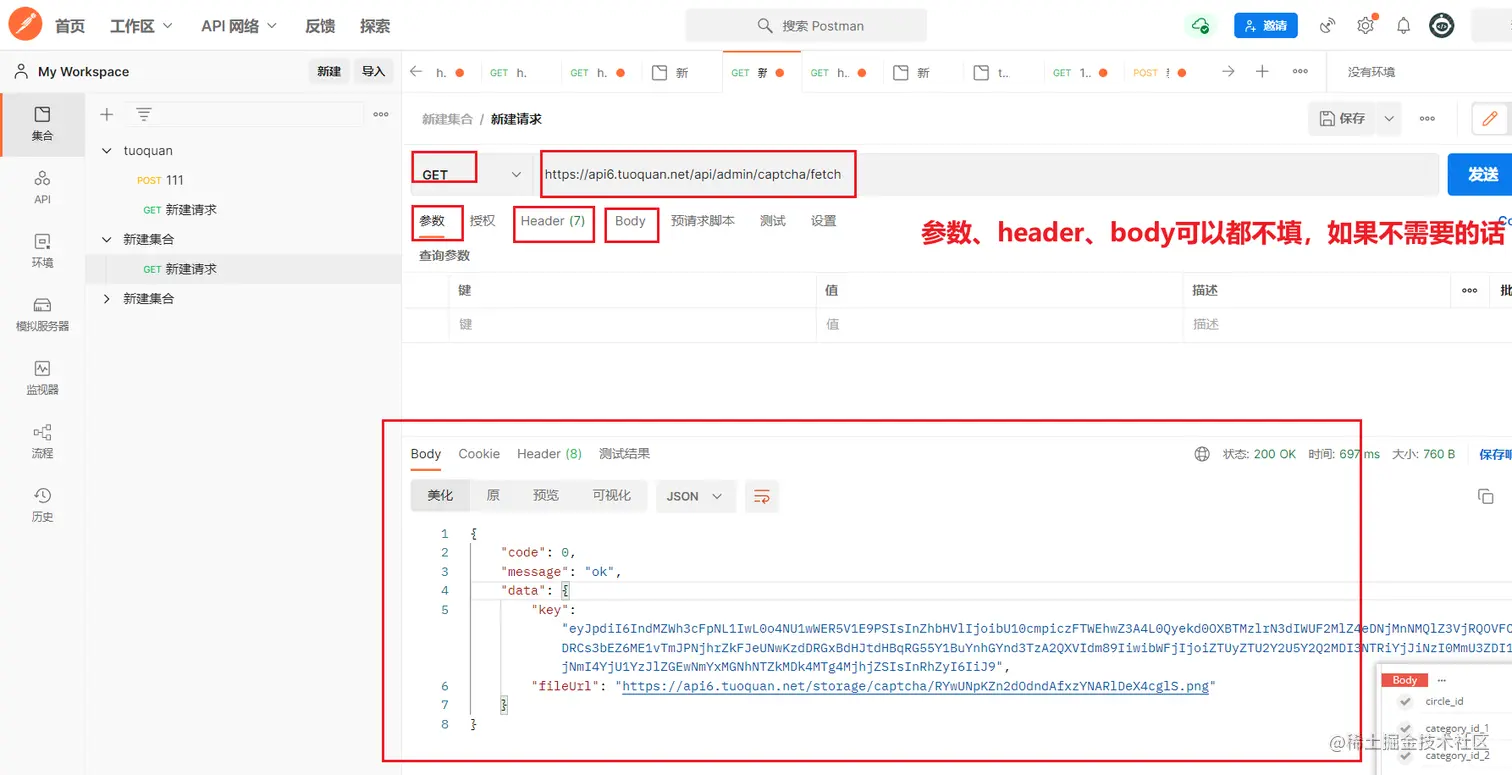Screen dimensions: 1512x775
Task: Open the 历史 history panel
Action: 42,505
